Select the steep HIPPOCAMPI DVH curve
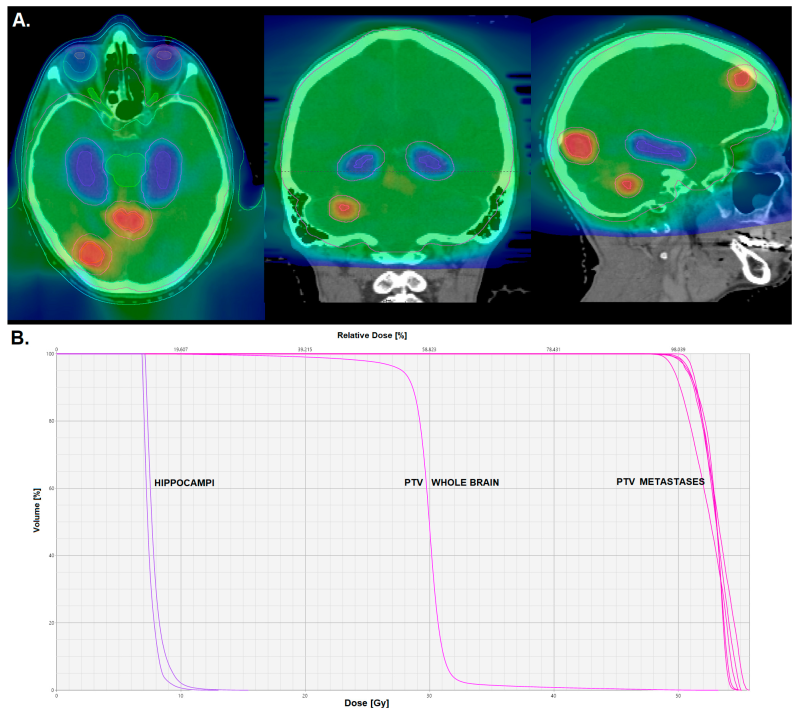800x715 pixels. 148,500
